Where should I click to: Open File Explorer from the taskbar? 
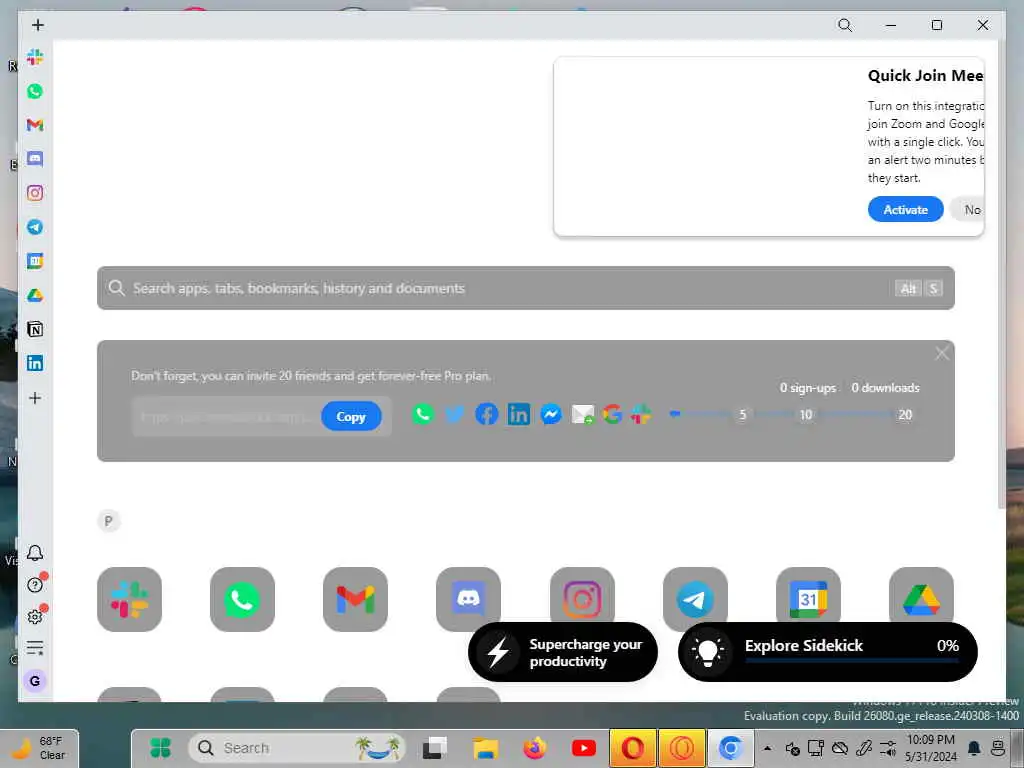[x=486, y=748]
